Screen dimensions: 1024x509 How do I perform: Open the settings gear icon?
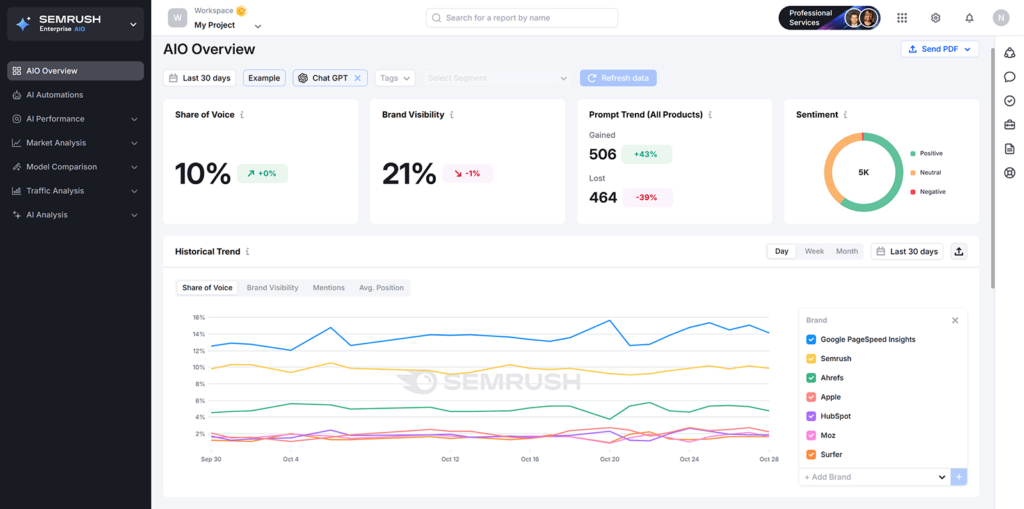(935, 18)
